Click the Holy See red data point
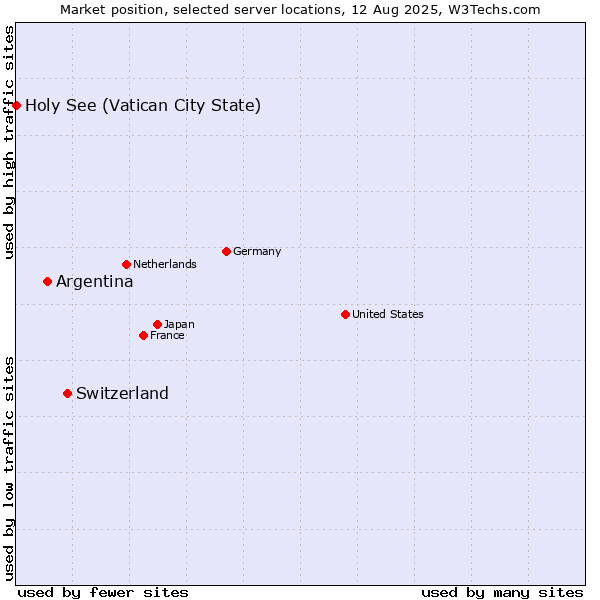Viewport: 600px width, 600px height. click(x=16, y=105)
